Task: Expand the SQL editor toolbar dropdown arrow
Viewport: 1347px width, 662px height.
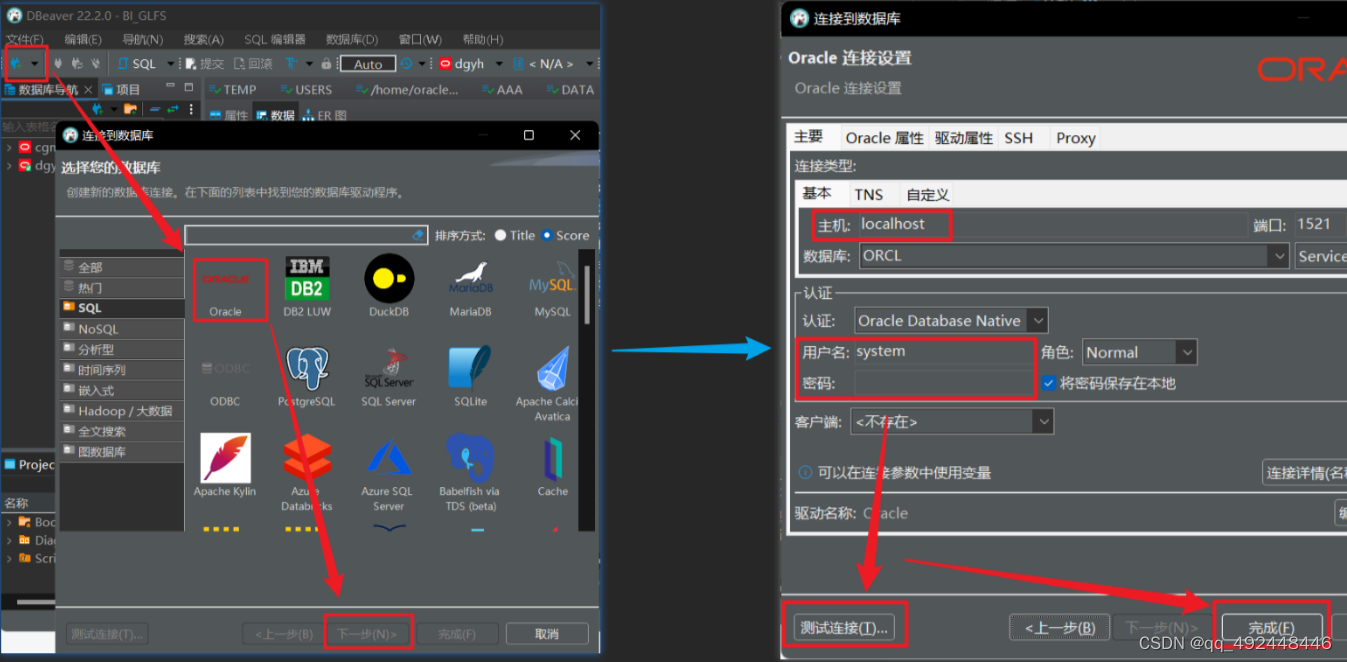Action: tap(170, 63)
